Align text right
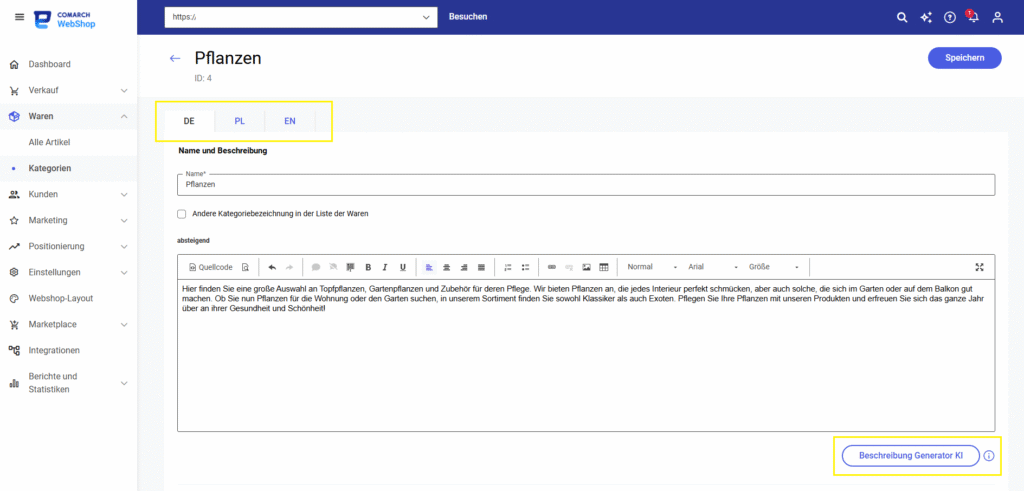The width and height of the screenshot is (1024, 491). (x=464, y=267)
